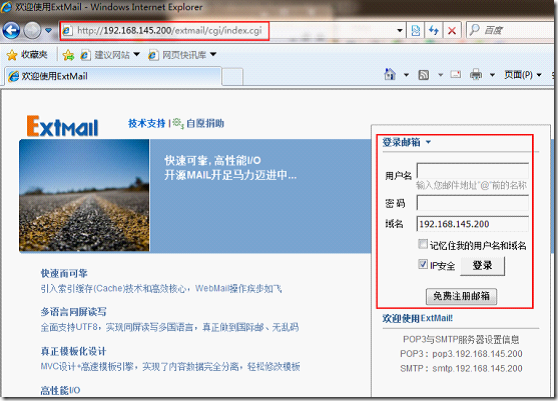Click the Read Mail envelope icon
This screenshot has height=401, width=558.
pyautogui.click(x=456, y=75)
